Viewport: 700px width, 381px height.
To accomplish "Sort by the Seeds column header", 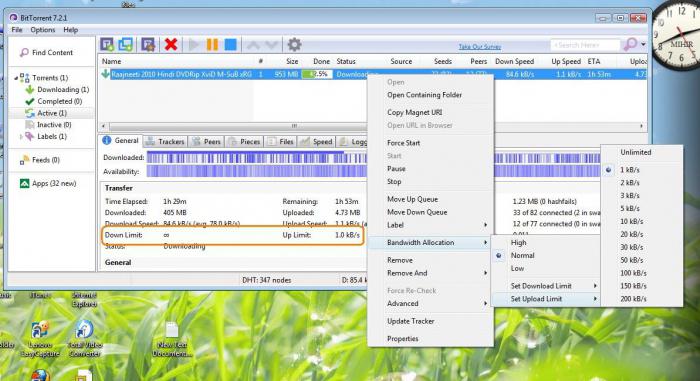I will [443, 62].
